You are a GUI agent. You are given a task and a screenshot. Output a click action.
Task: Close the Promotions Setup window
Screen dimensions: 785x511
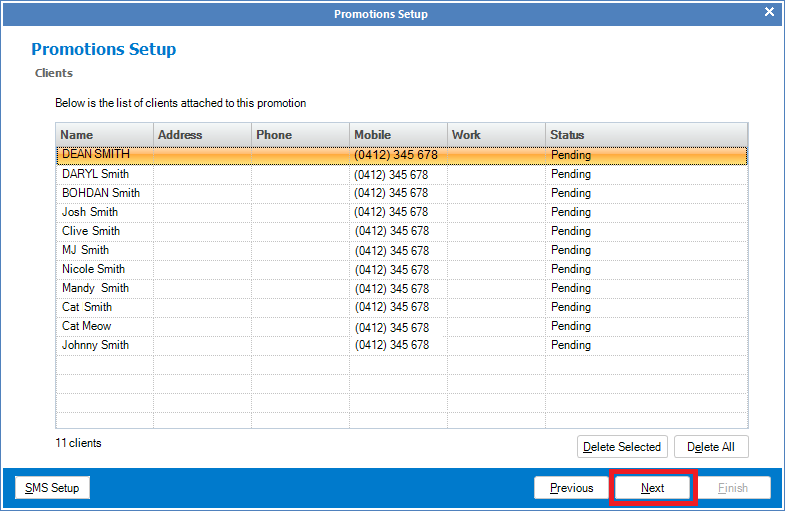coord(769,13)
